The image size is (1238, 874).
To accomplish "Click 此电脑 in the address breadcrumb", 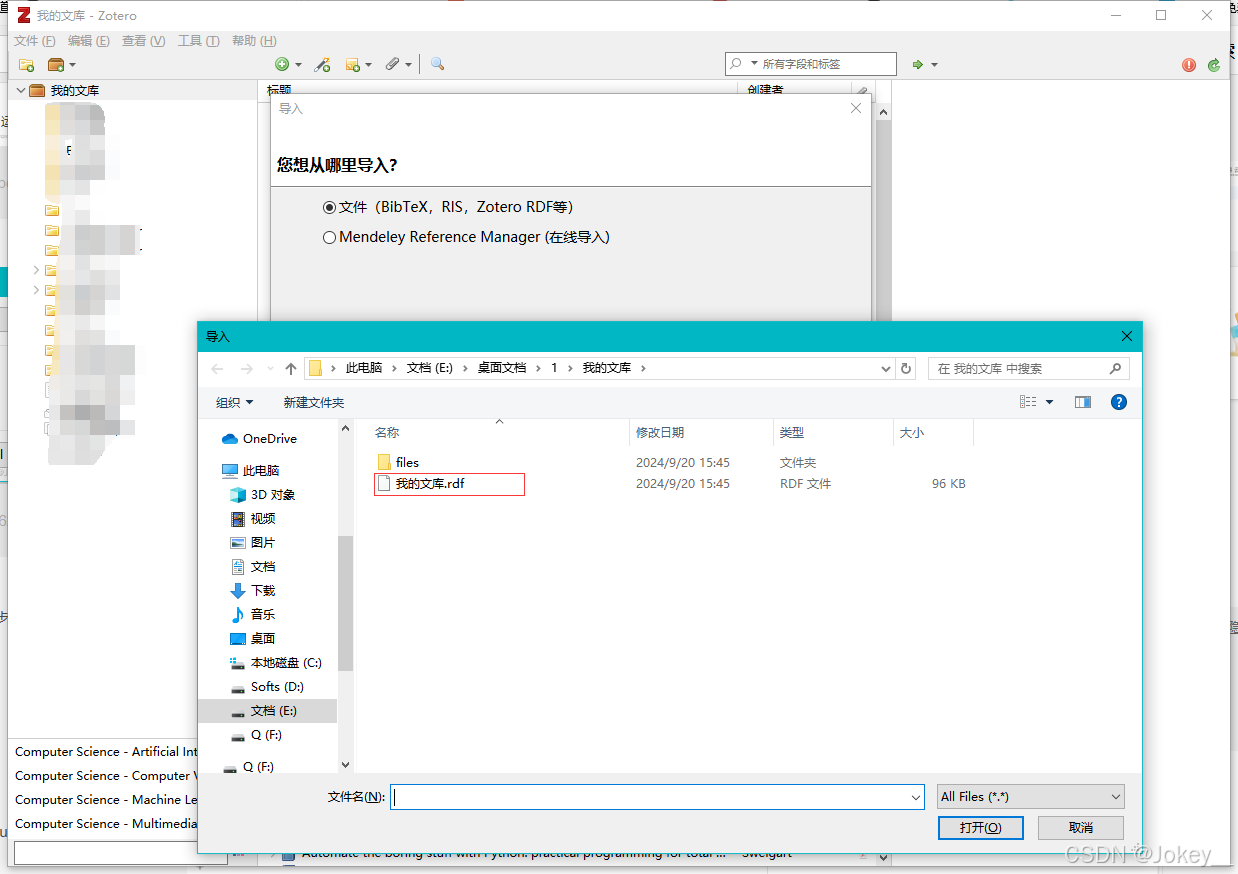I will point(364,368).
